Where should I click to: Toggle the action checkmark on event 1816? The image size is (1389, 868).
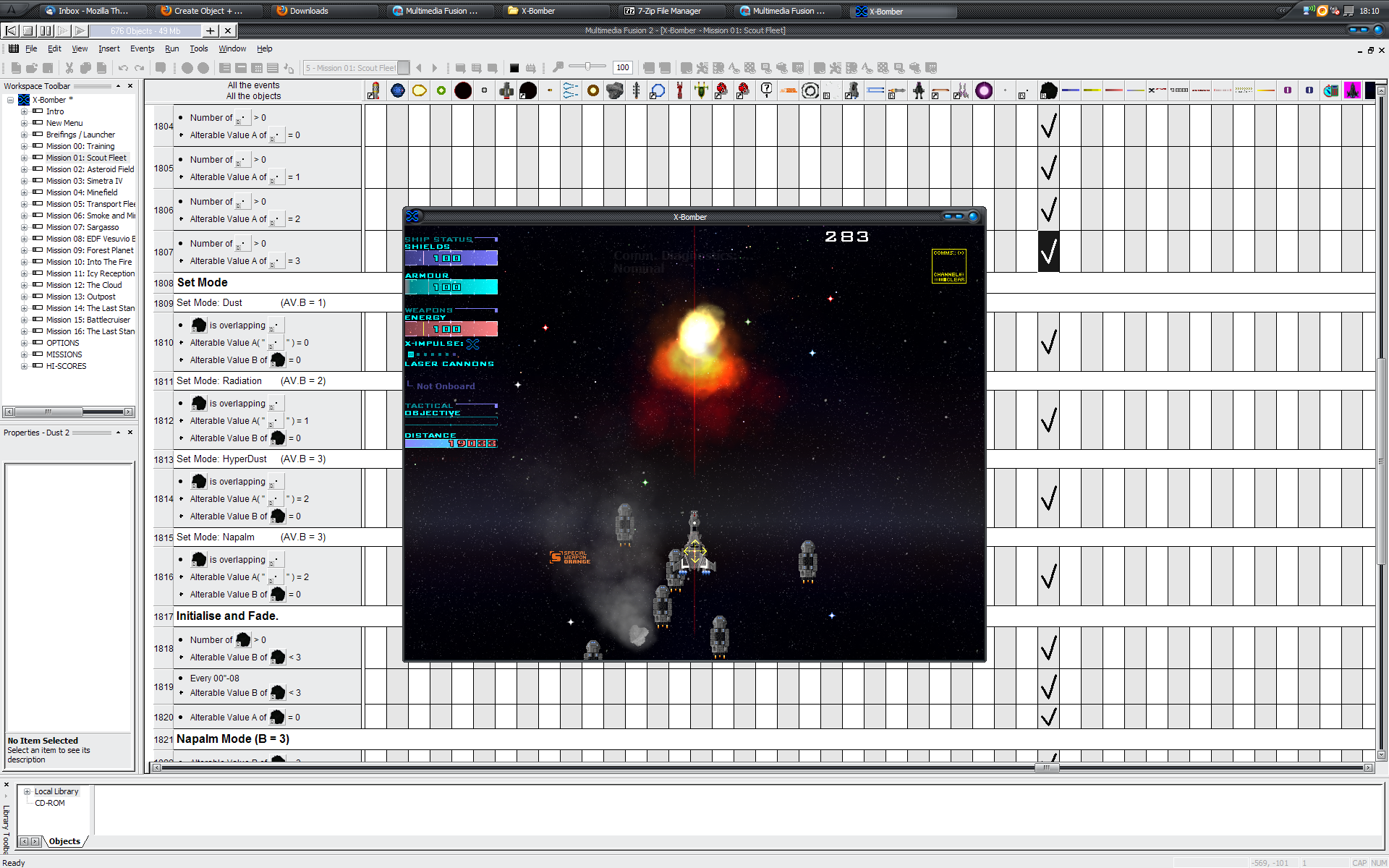pyautogui.click(x=1048, y=576)
